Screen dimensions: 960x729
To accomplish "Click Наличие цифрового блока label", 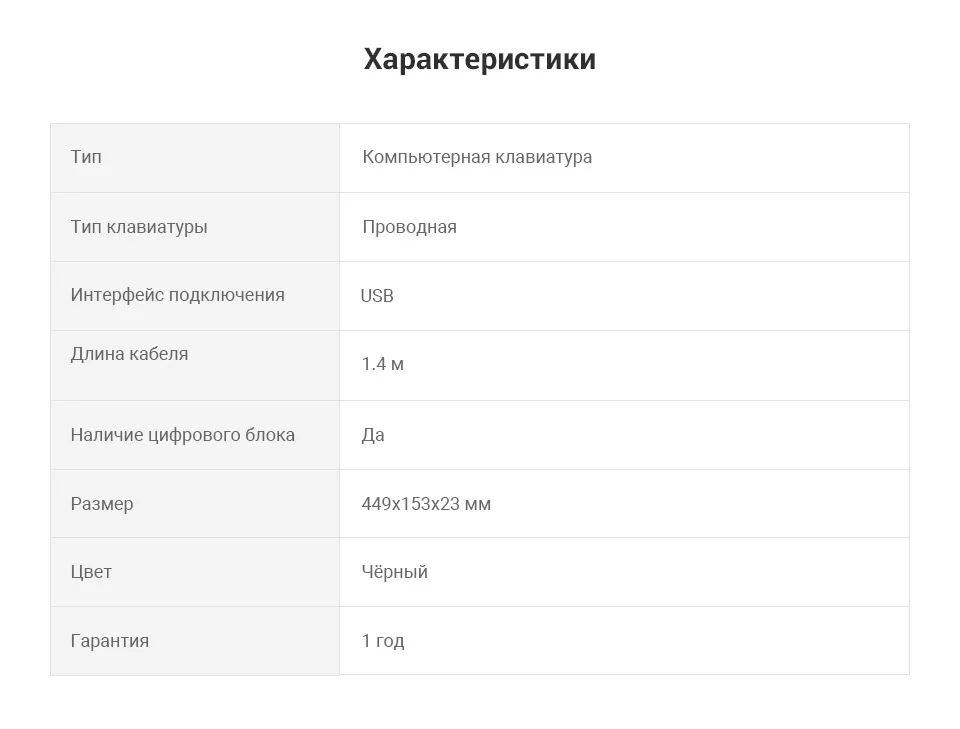I will pos(182,435).
